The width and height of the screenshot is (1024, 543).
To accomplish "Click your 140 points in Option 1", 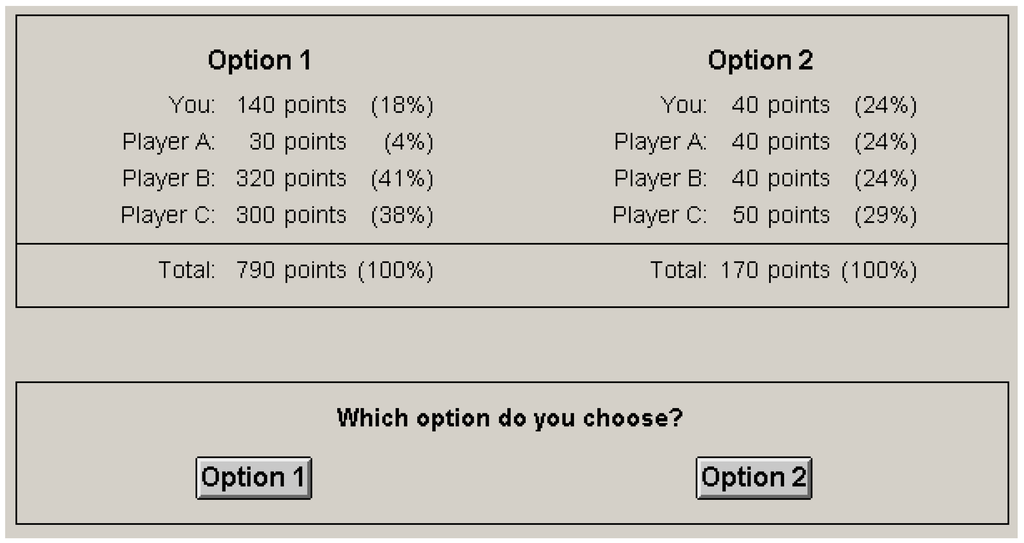I will tap(291, 105).
